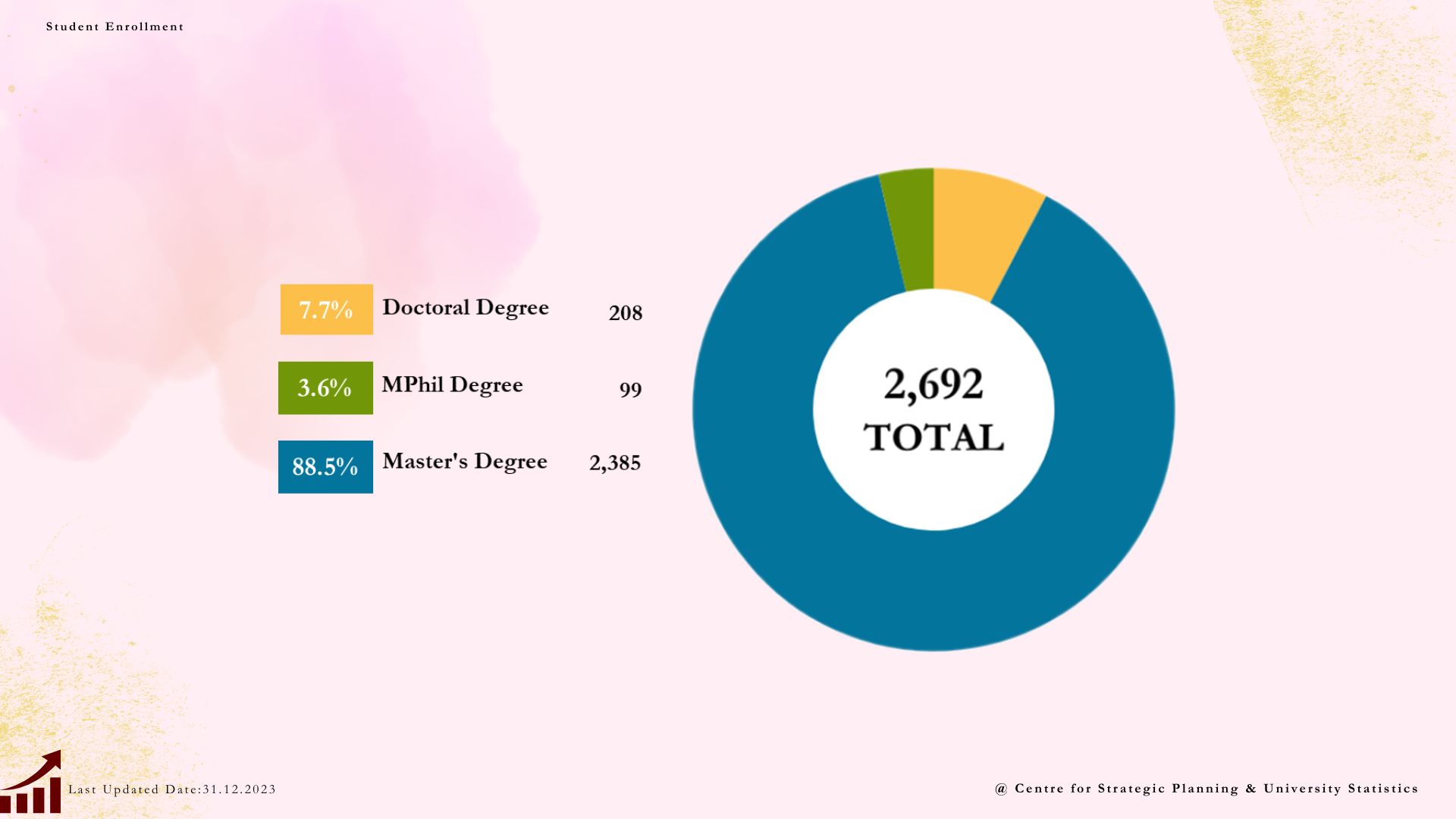Click the green MPhil donut slice

pos(912,229)
